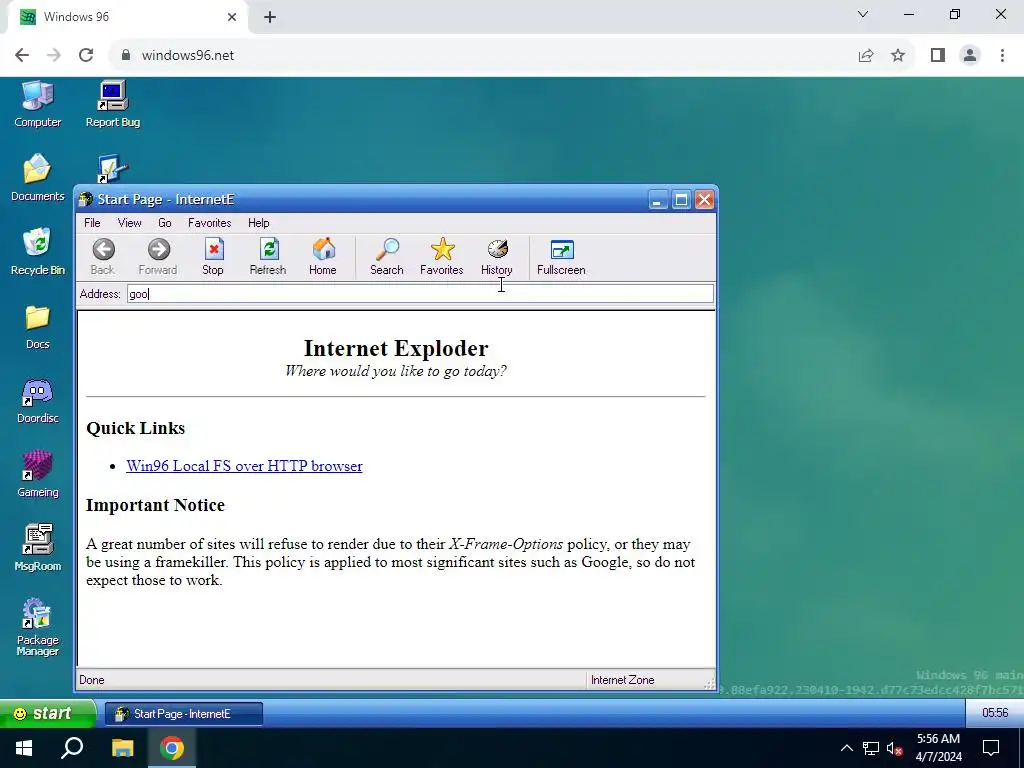Click Chrome icon on Windows taskbar
The width and height of the screenshot is (1024, 768).
pos(172,748)
